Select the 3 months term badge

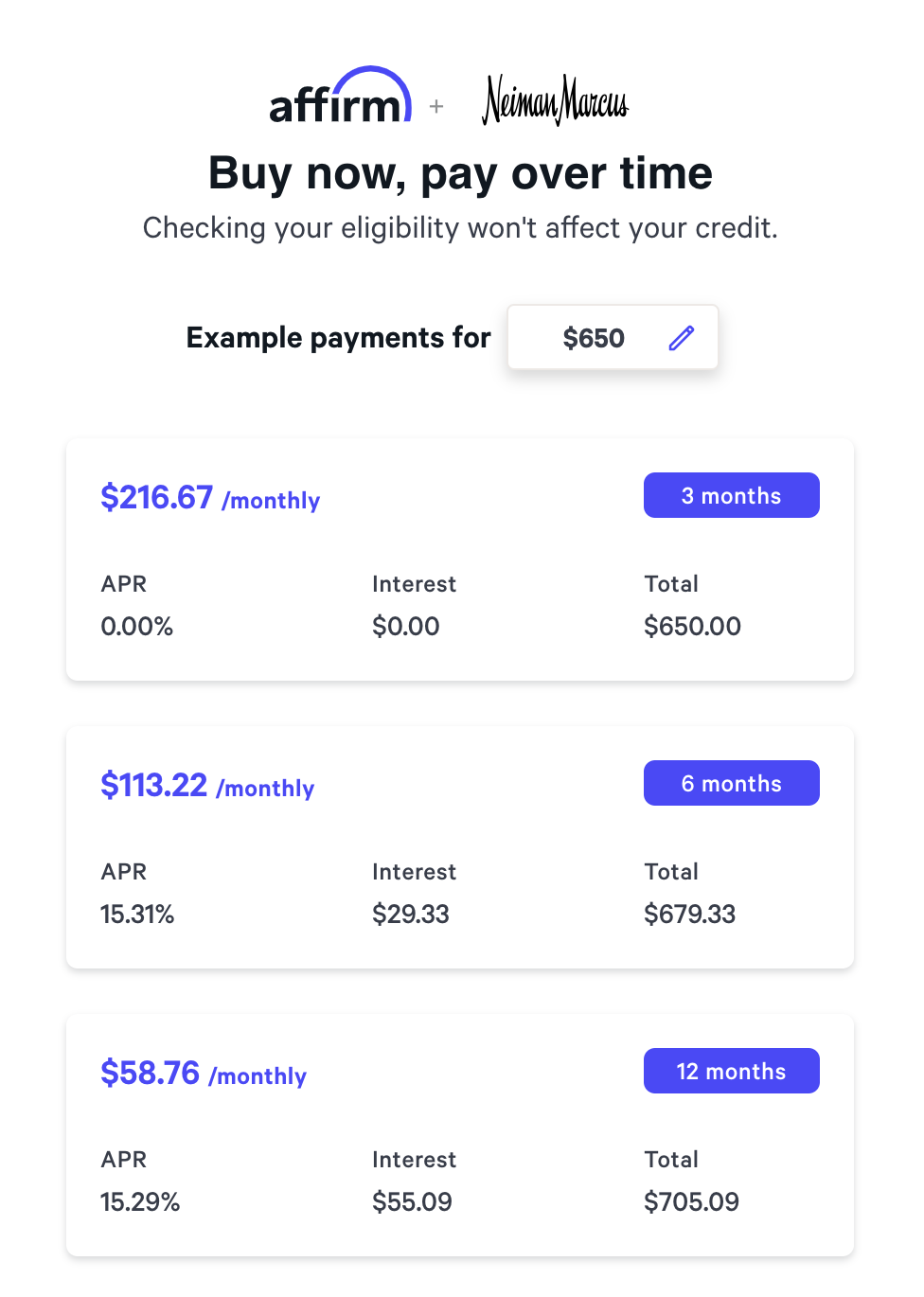point(731,495)
